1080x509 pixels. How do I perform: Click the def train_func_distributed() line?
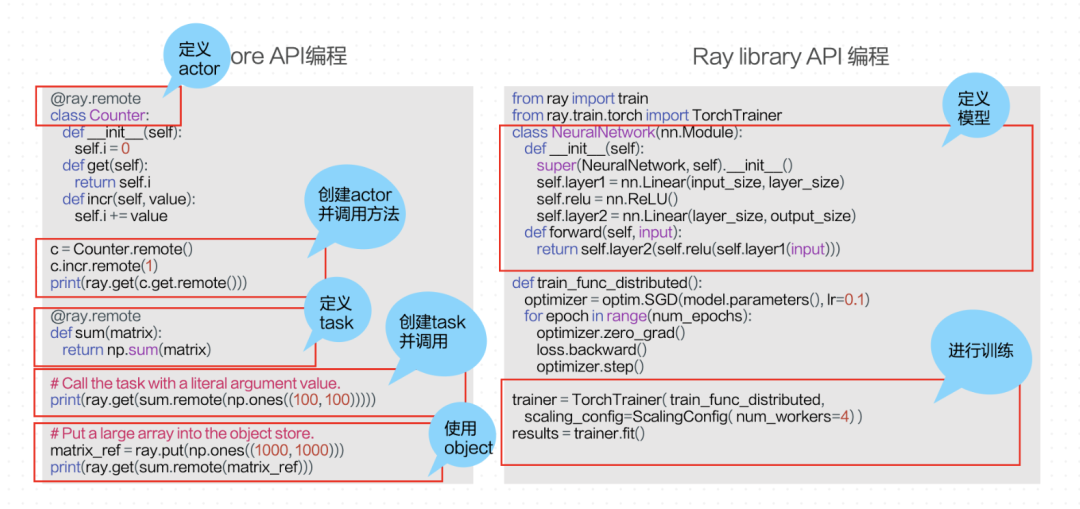pos(607,282)
